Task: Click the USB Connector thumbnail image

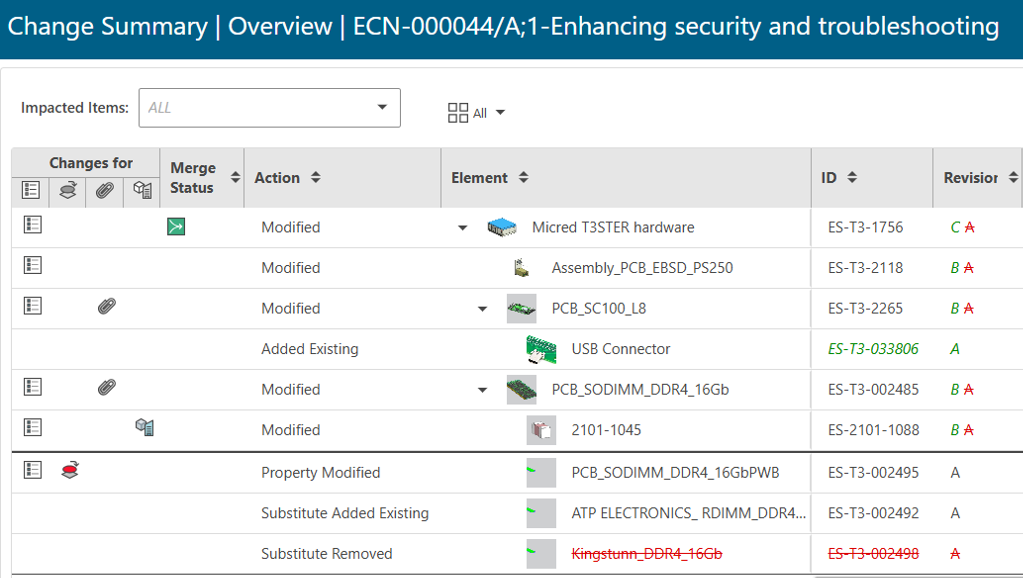Action: pyautogui.click(x=541, y=349)
